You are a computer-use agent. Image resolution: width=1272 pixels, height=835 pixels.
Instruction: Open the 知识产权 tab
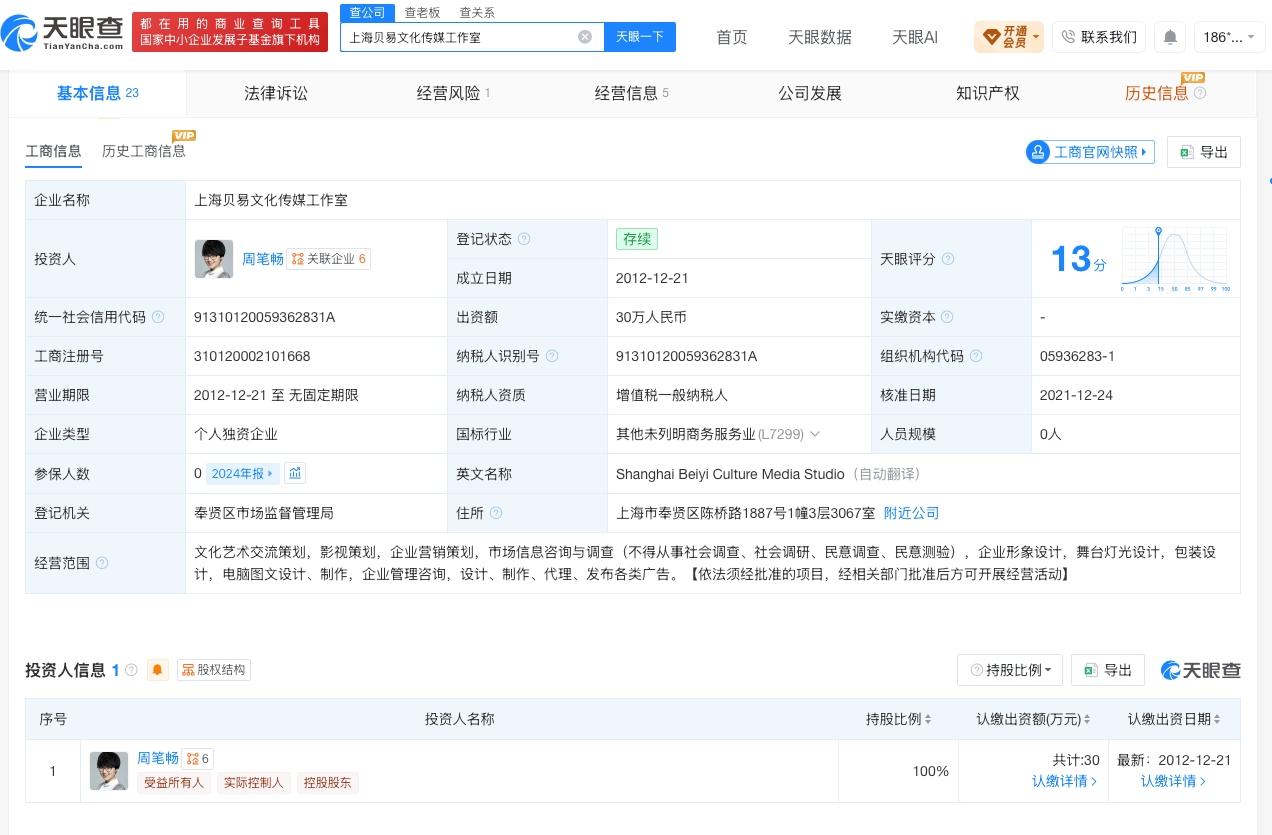click(988, 93)
